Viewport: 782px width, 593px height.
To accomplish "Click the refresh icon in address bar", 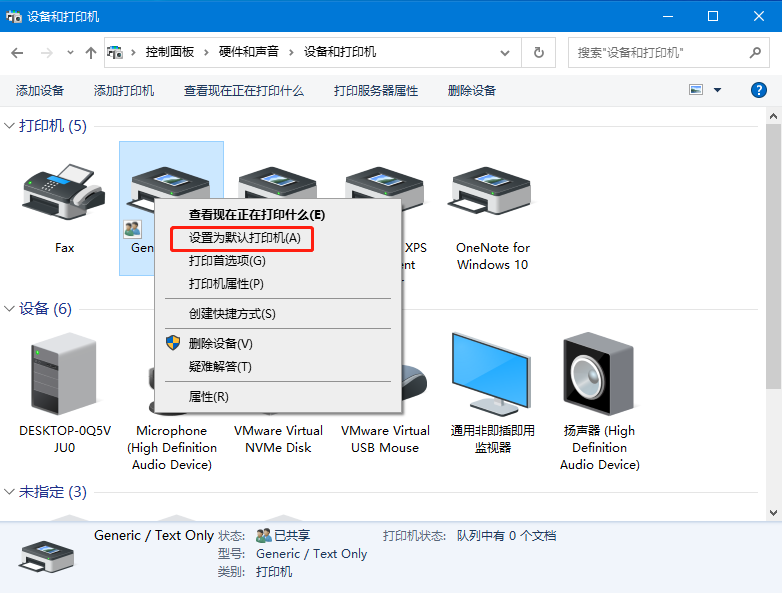I will coord(539,52).
